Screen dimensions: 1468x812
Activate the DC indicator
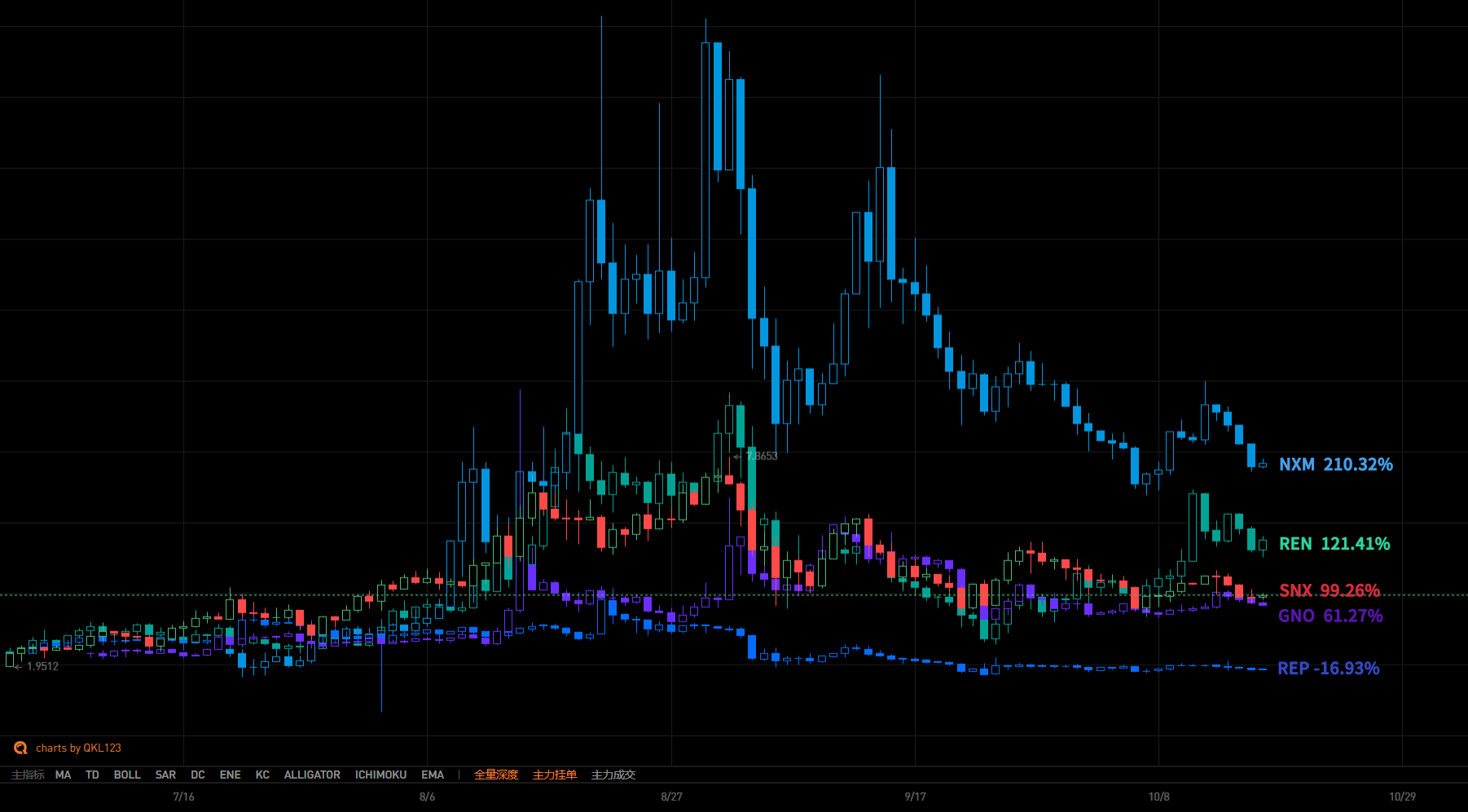(198, 775)
